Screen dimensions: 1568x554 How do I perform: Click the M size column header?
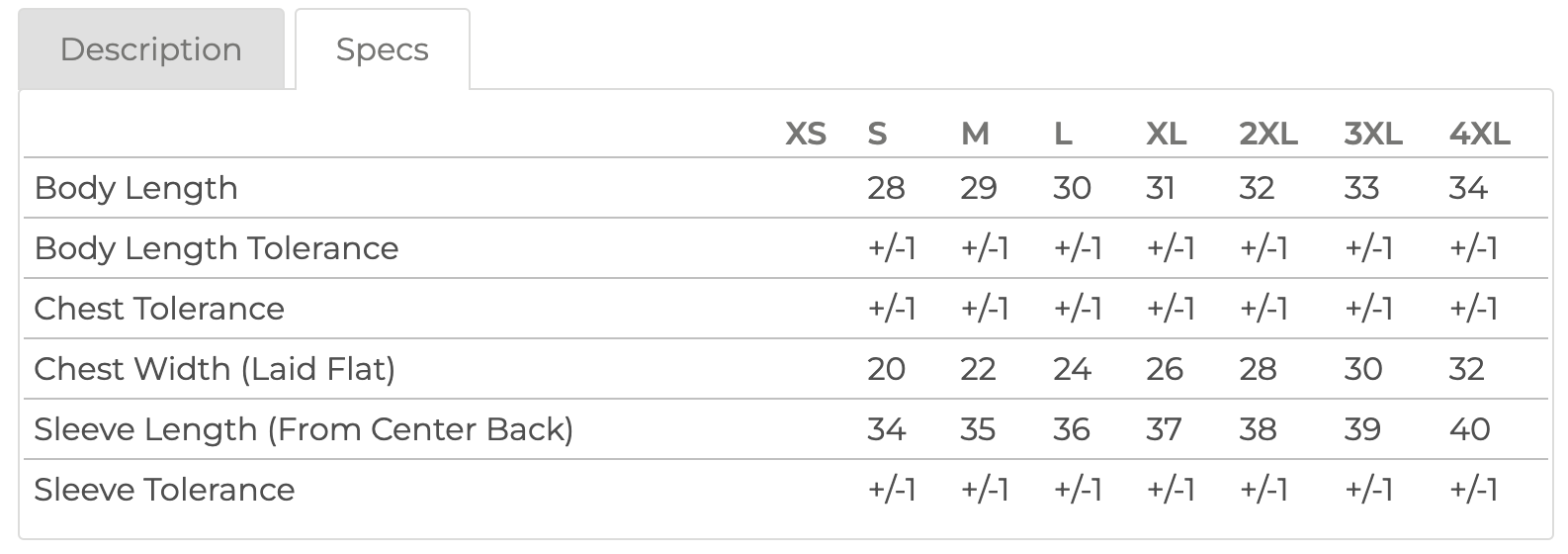tap(975, 134)
